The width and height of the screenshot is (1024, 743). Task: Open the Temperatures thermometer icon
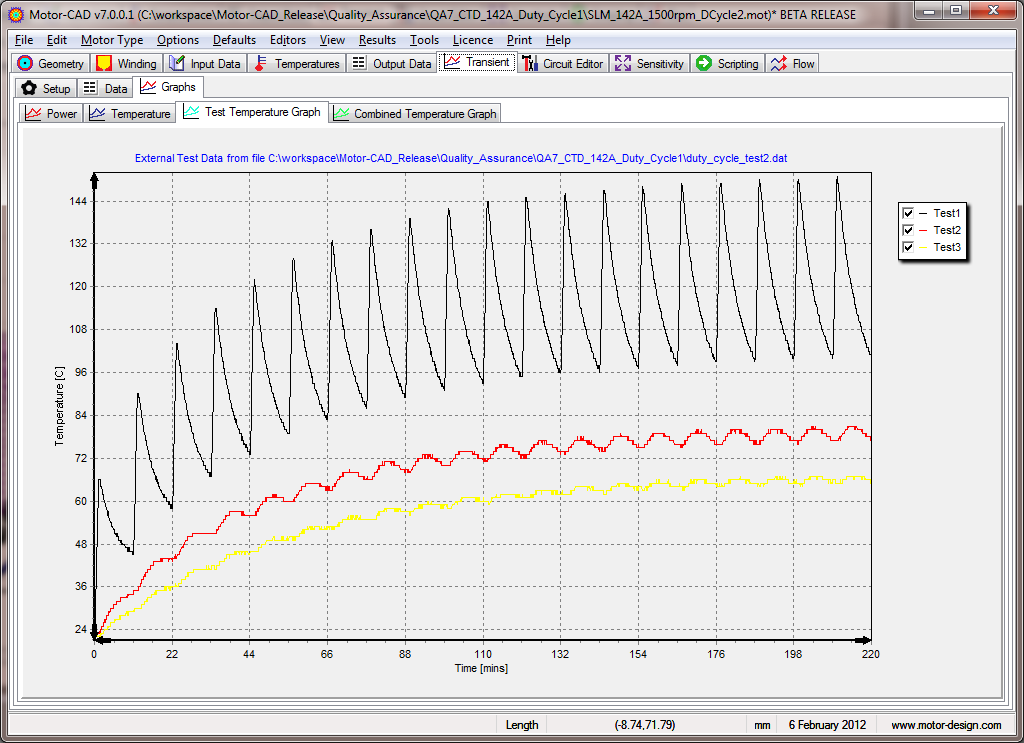261,63
